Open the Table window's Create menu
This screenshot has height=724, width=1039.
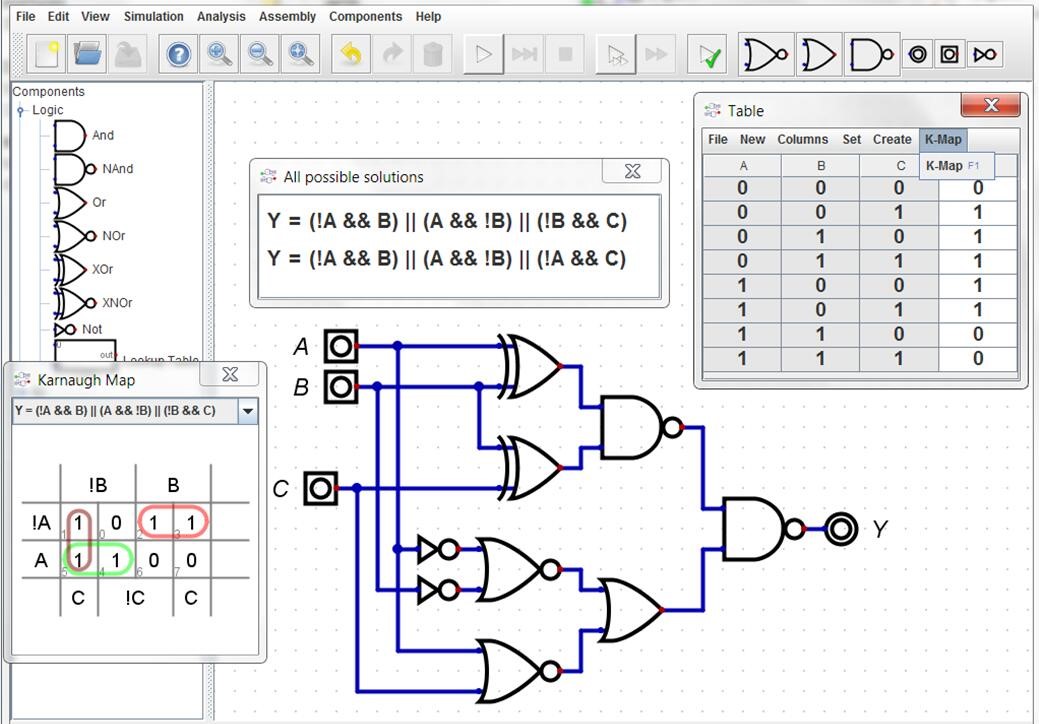point(892,140)
